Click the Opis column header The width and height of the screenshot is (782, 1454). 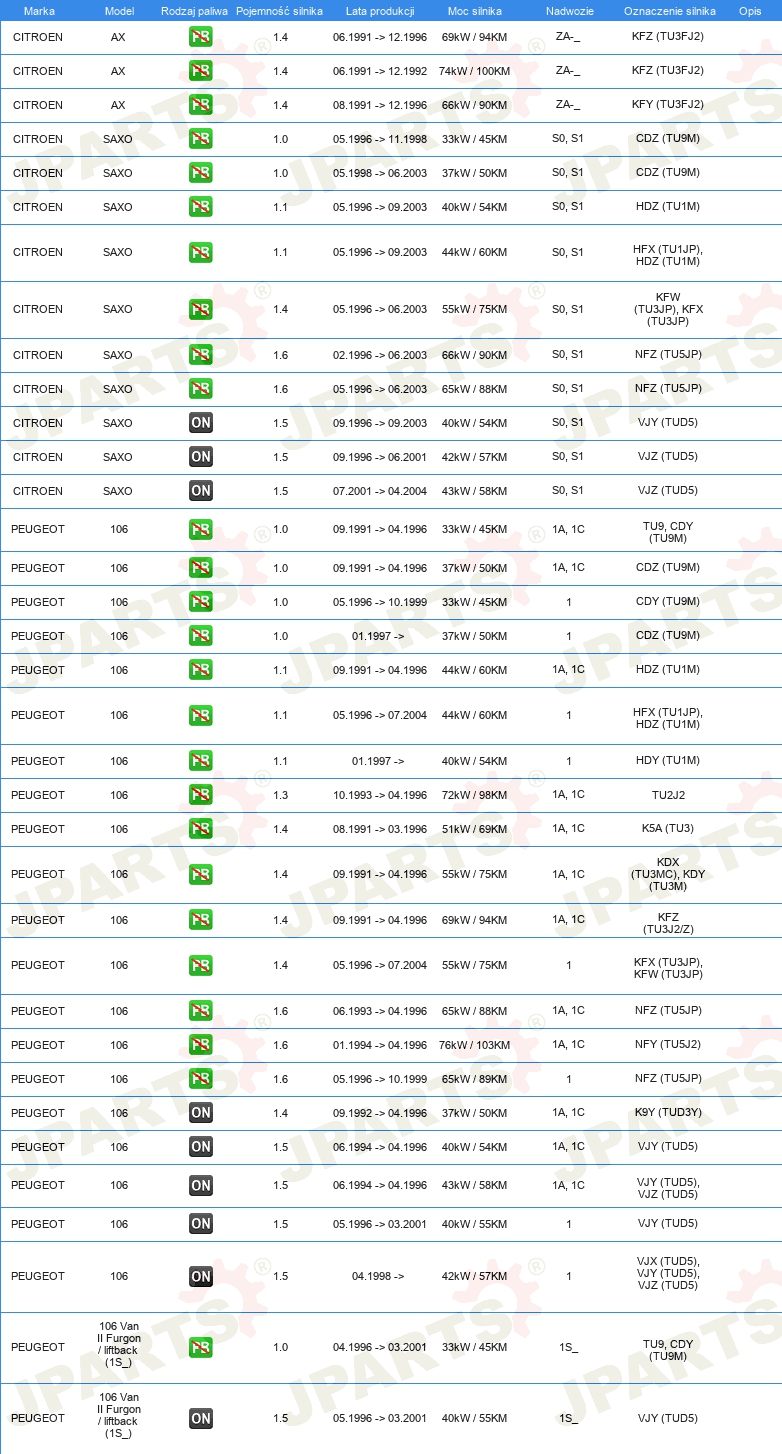pyautogui.click(x=750, y=11)
